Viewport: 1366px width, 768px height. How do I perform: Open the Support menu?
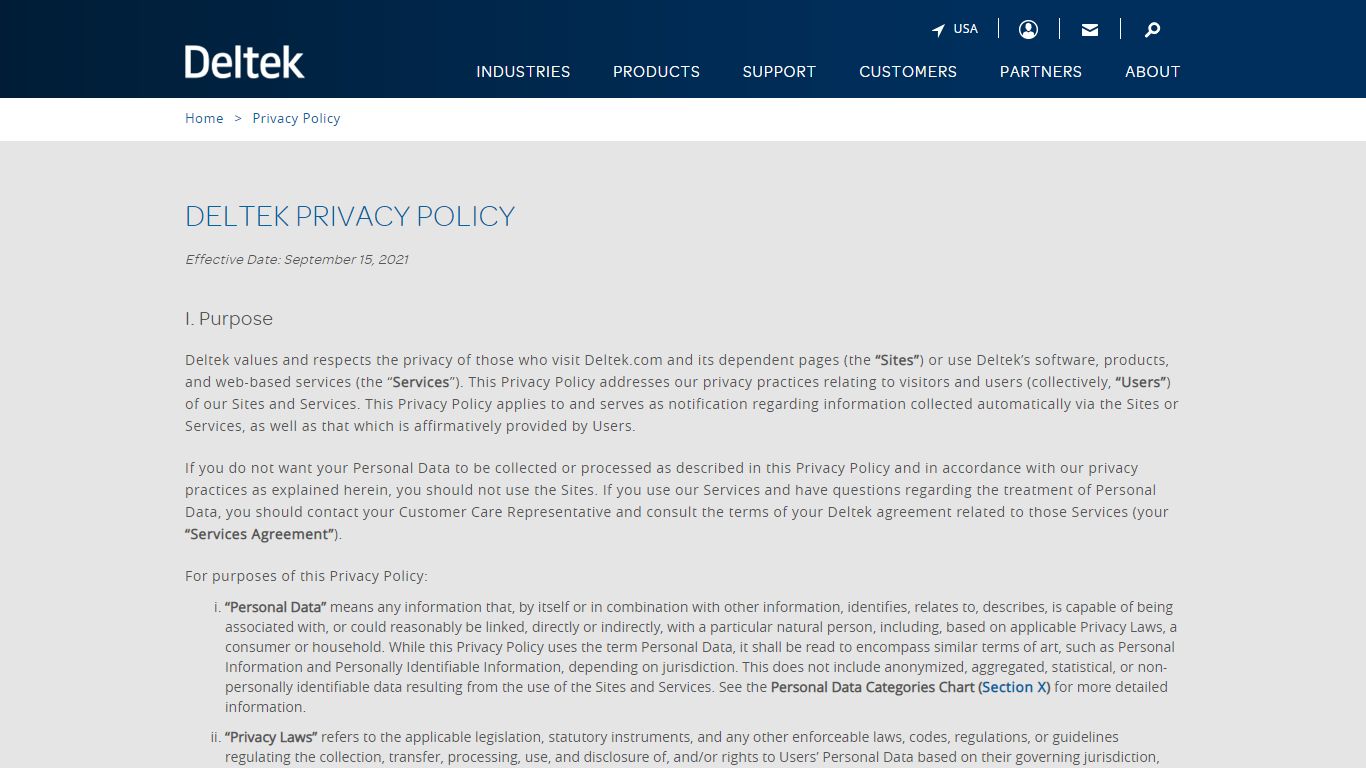point(779,72)
